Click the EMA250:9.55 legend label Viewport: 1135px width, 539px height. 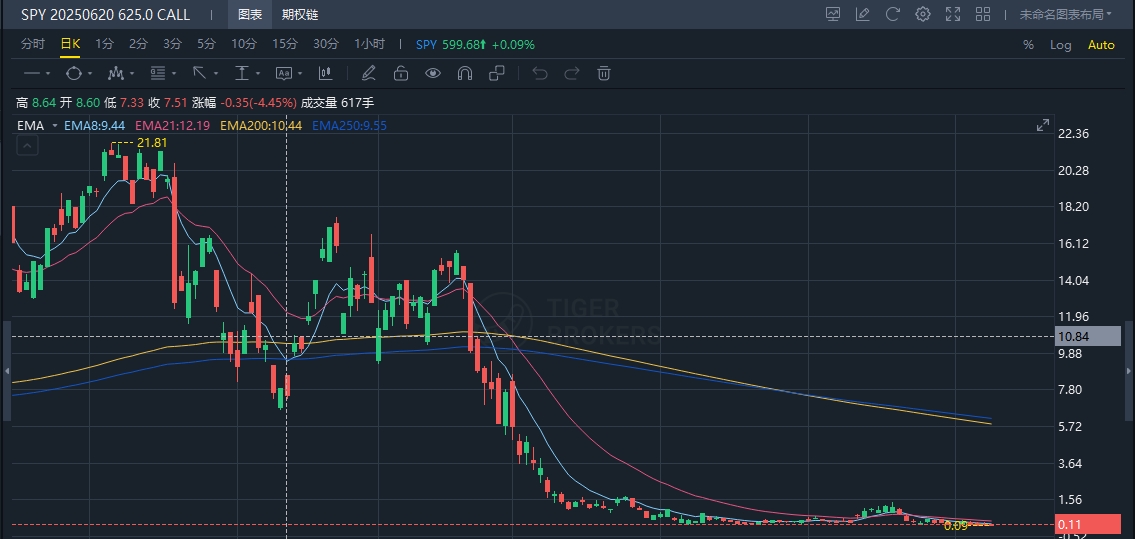pyautogui.click(x=350, y=126)
